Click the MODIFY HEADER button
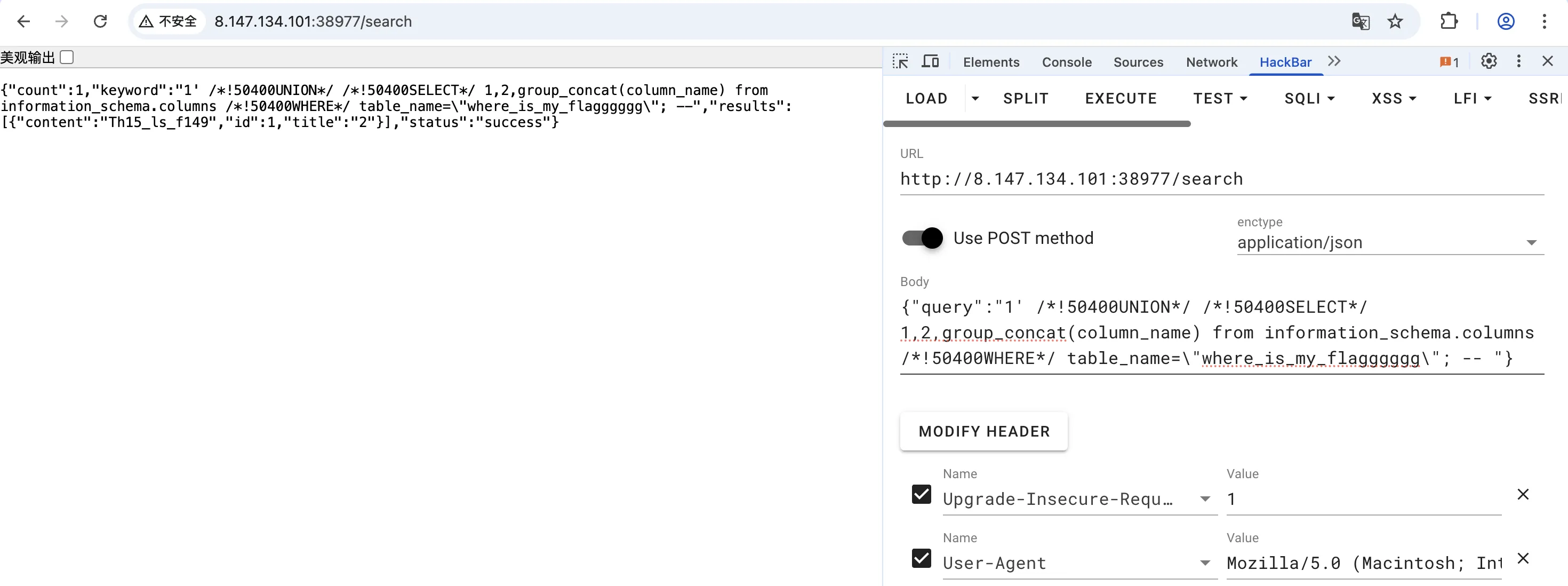This screenshot has width=1568, height=586. click(983, 431)
